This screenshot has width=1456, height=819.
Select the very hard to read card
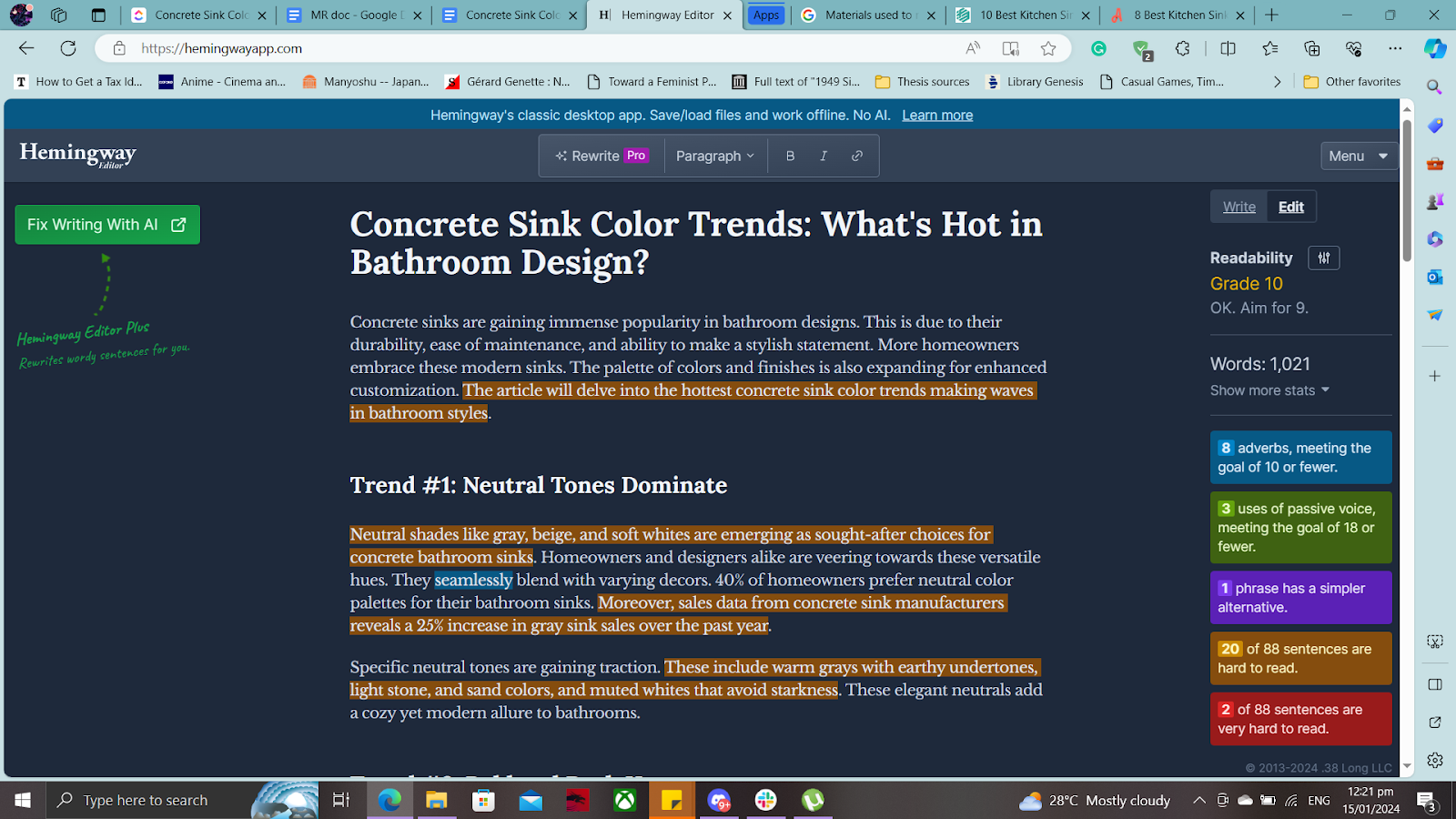(1300, 719)
